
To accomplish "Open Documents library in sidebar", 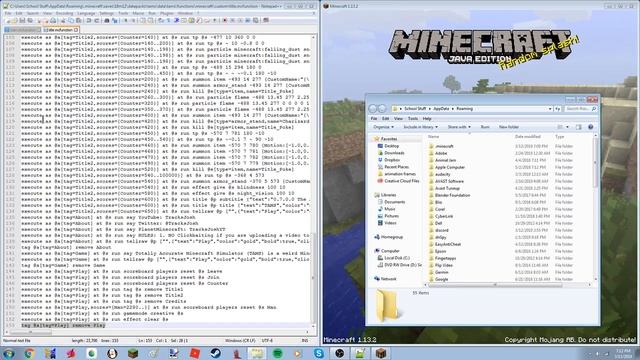I will tap(394, 202).
